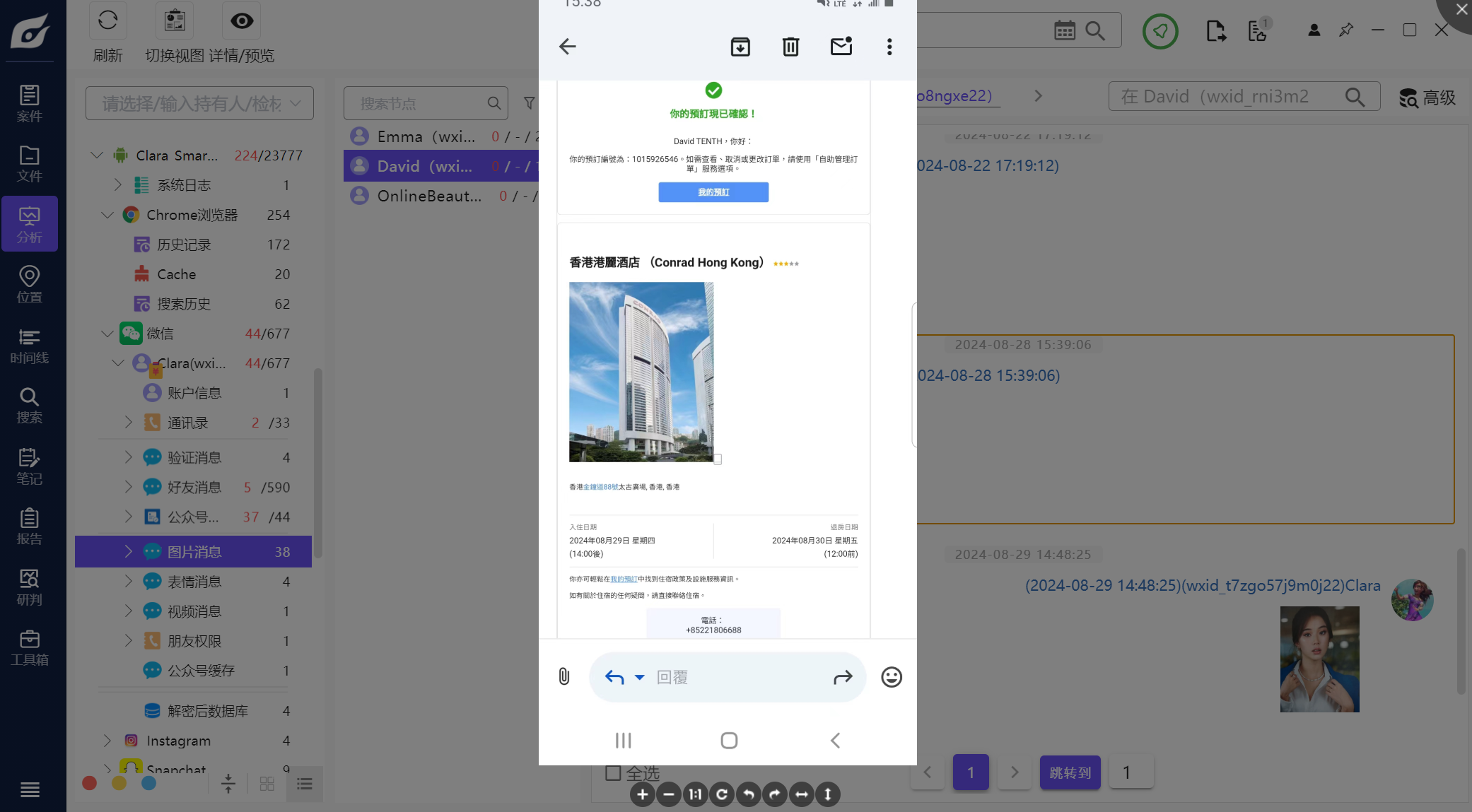Open the 时间线 timeline sidebar item
1472x812 pixels.
coord(29,346)
